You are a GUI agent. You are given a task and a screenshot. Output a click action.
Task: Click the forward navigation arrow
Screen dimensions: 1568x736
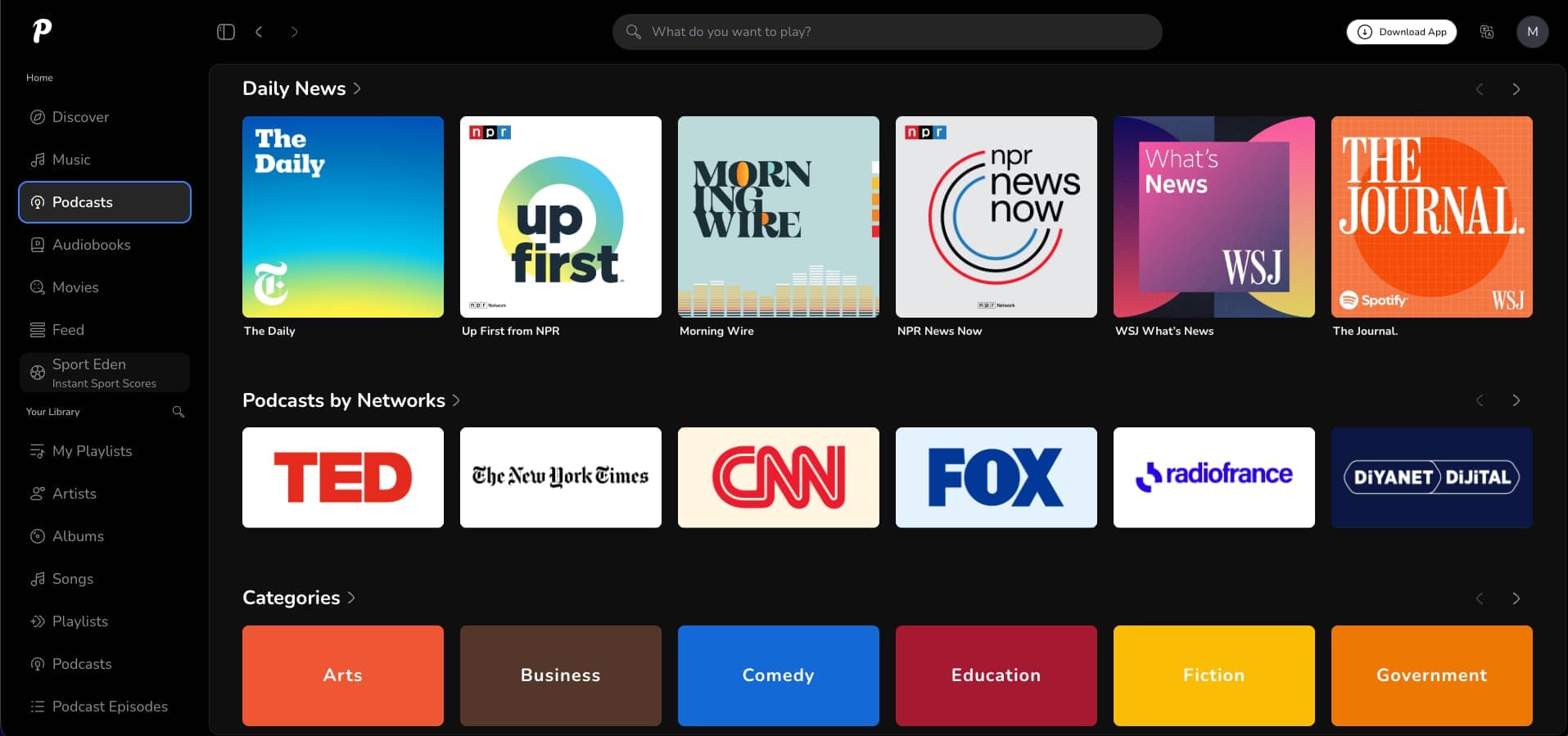pyautogui.click(x=295, y=32)
